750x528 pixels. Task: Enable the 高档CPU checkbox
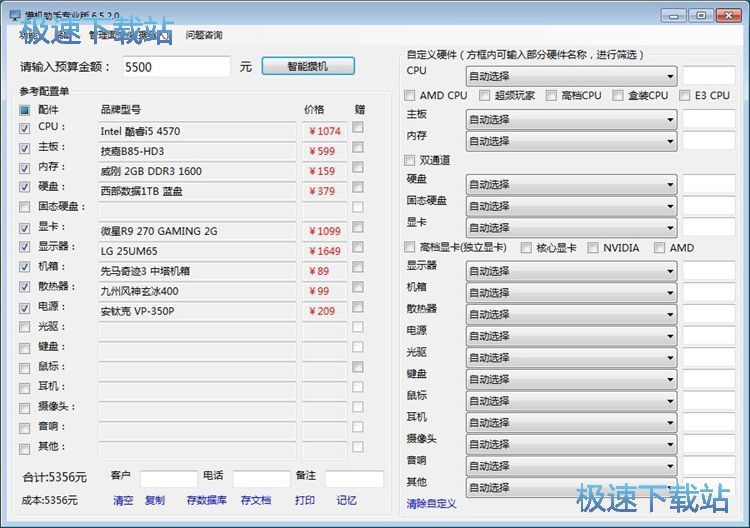coord(551,95)
